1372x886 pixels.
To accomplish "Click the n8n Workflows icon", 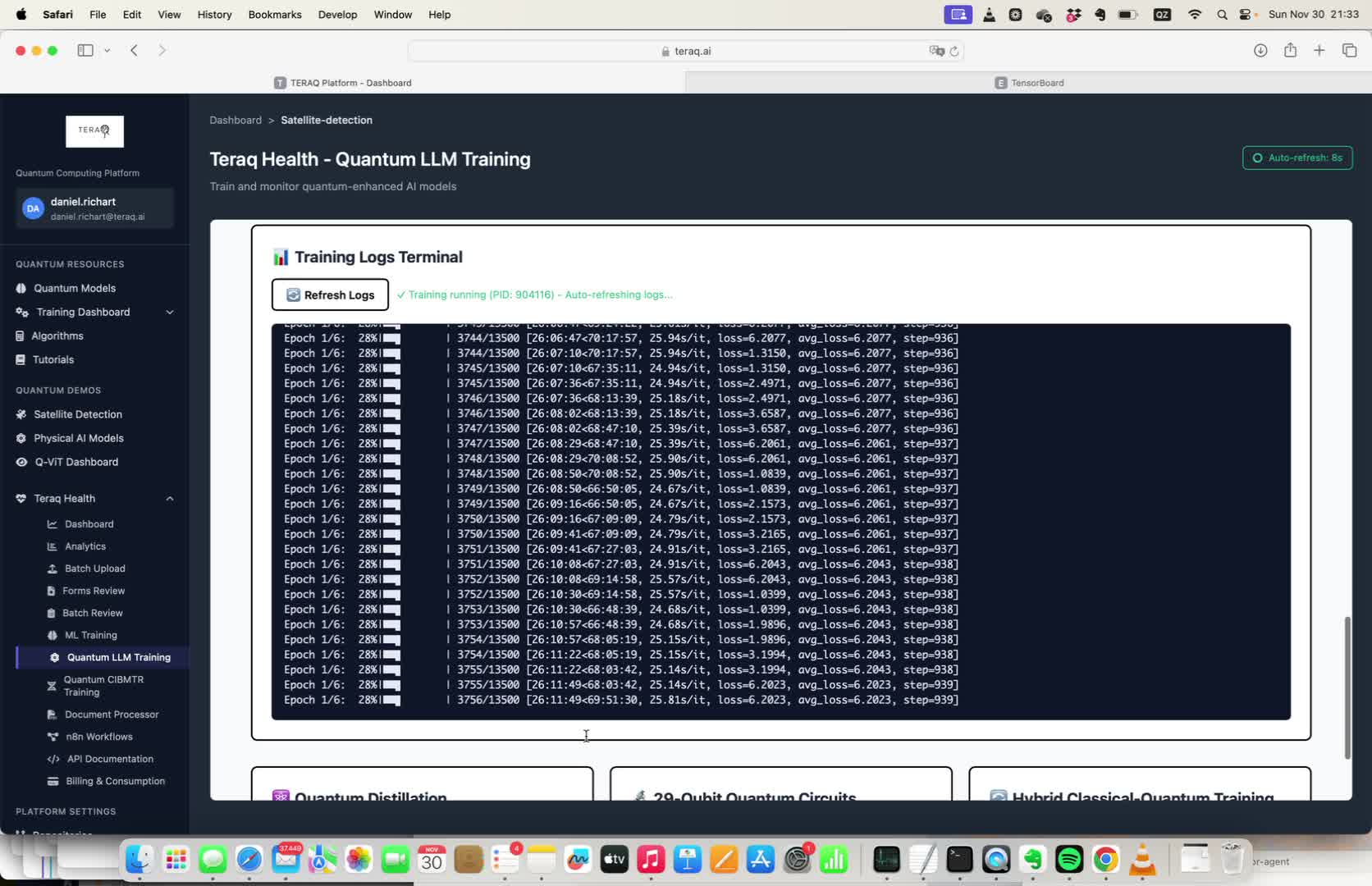I will (53, 738).
